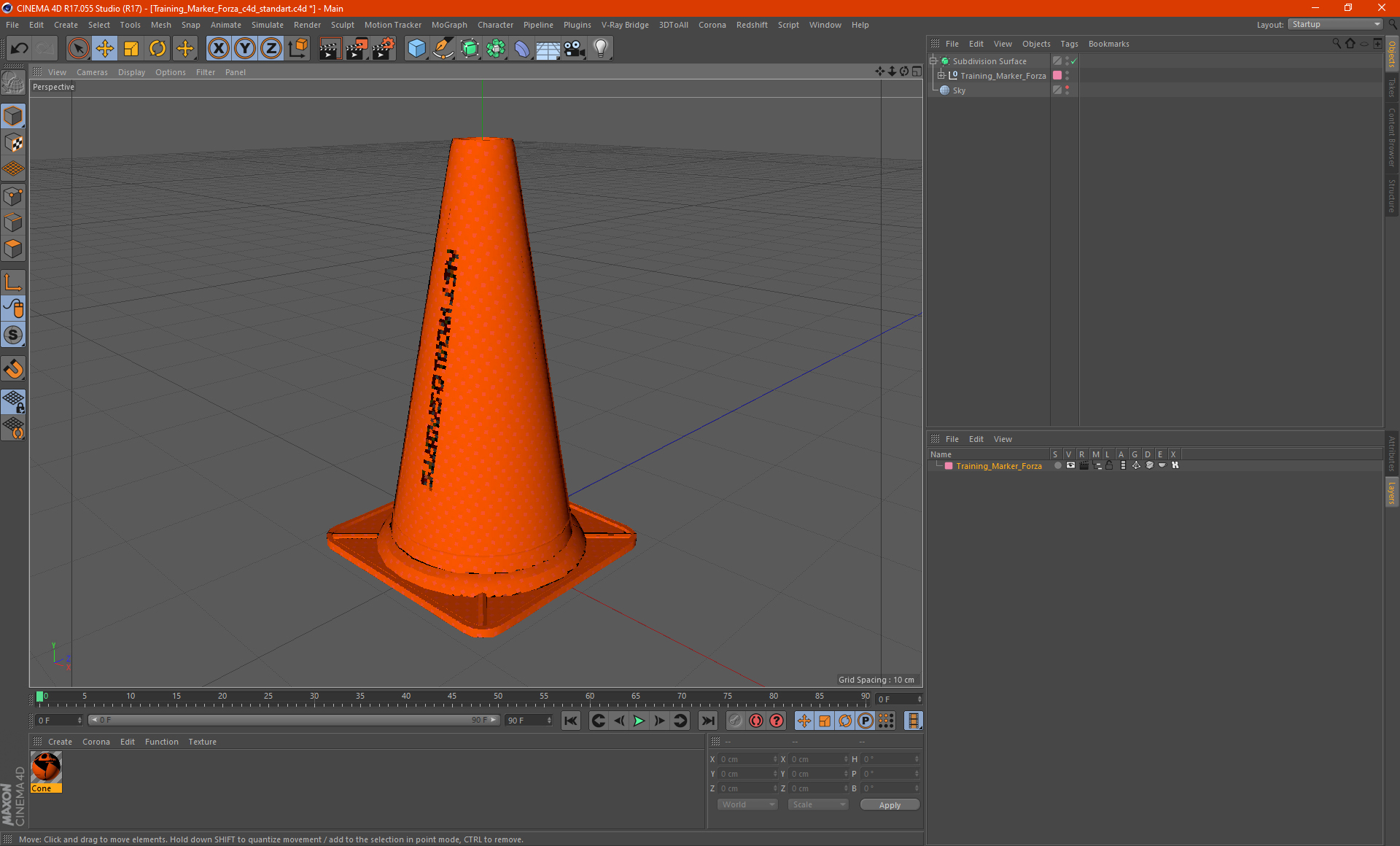This screenshot has width=1400, height=846.
Task: Open Edit Render Settings icon
Action: [x=384, y=49]
